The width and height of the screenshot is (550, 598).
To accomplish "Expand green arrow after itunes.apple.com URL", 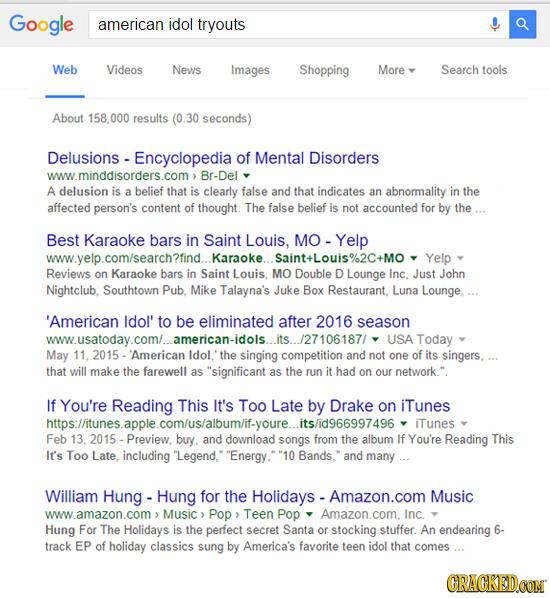I will (x=404, y=423).
